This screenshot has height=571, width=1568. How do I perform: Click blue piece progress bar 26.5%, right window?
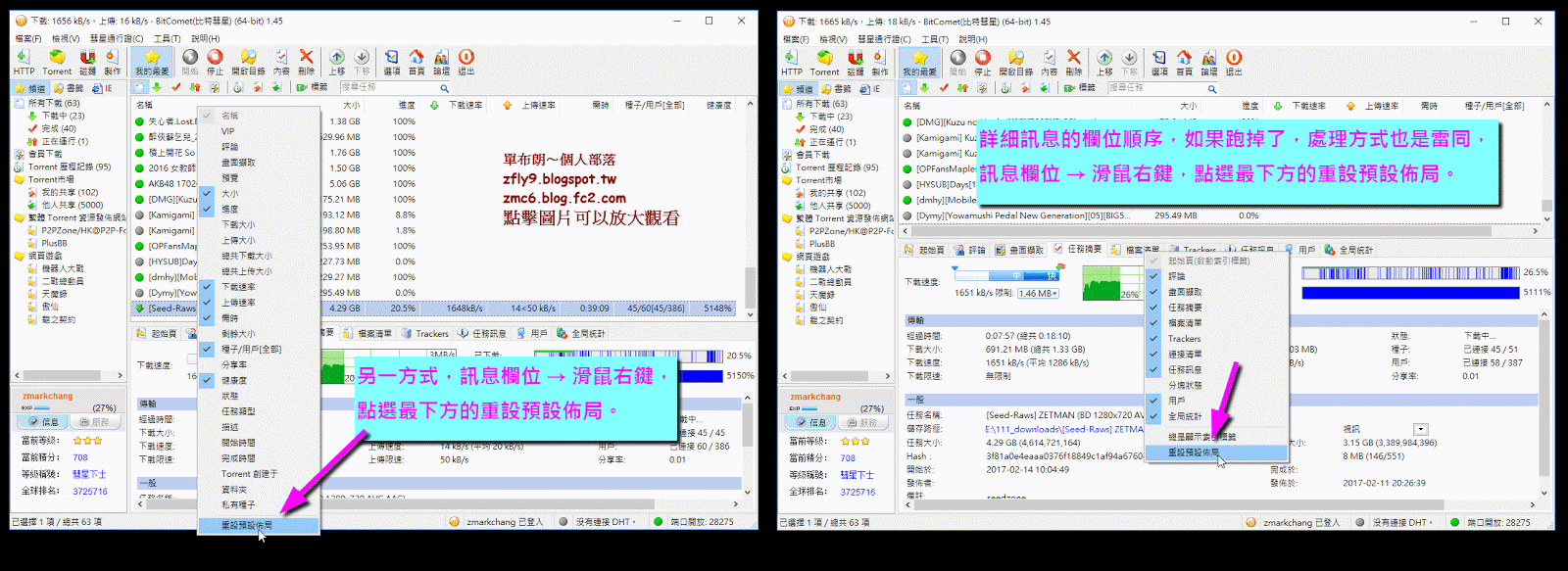coord(1410,273)
